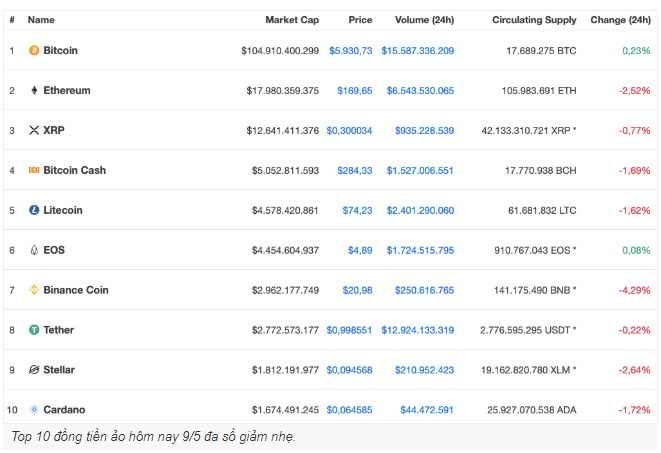The height and width of the screenshot is (453, 661).
Task: Click the Litecoin logo icon
Action: click(34, 210)
